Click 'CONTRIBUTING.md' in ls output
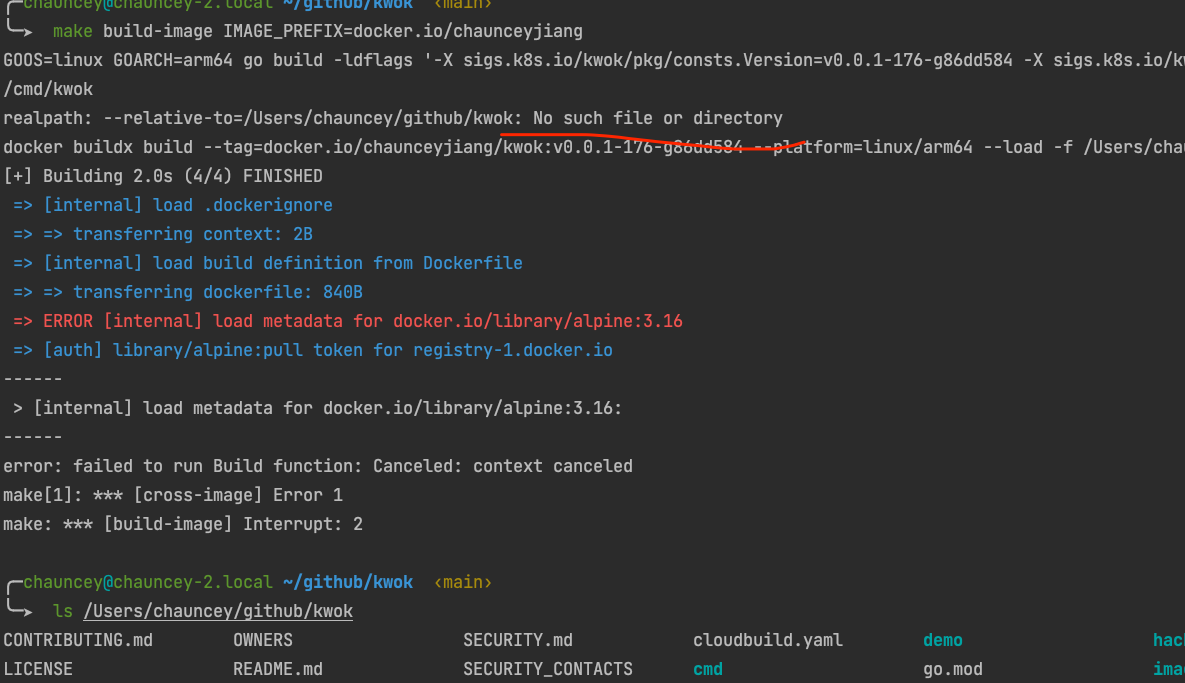1185x683 pixels. [78, 641]
